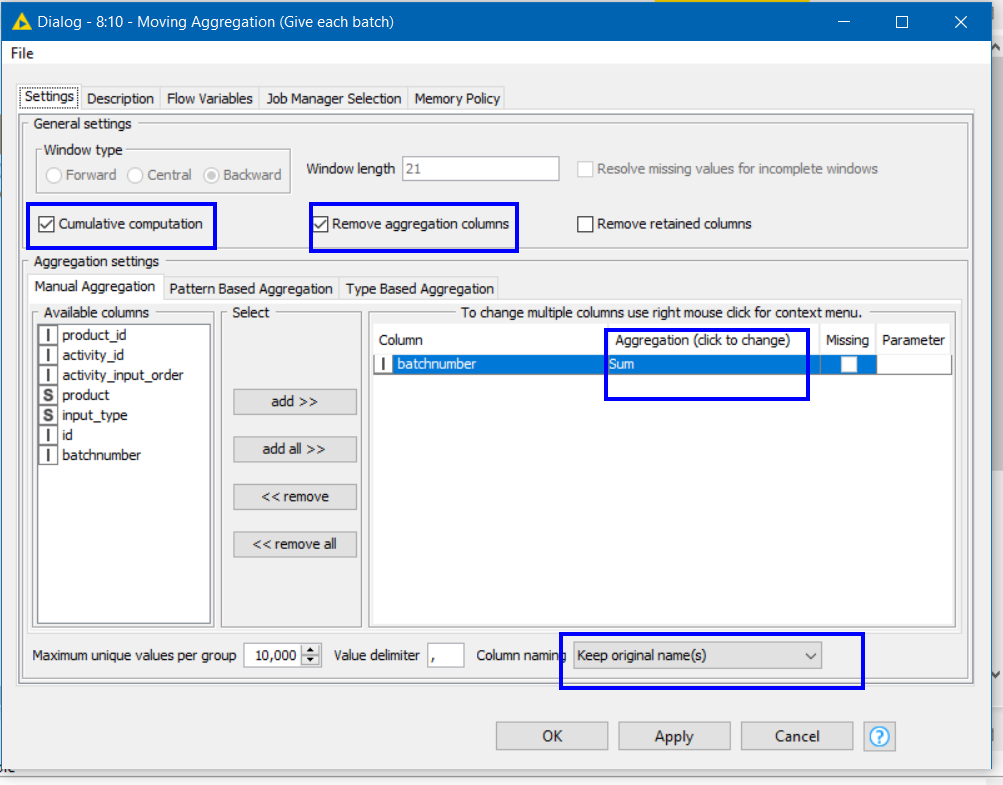1003x785 pixels.
Task: Open the Flow Variables tab
Action: [210, 98]
